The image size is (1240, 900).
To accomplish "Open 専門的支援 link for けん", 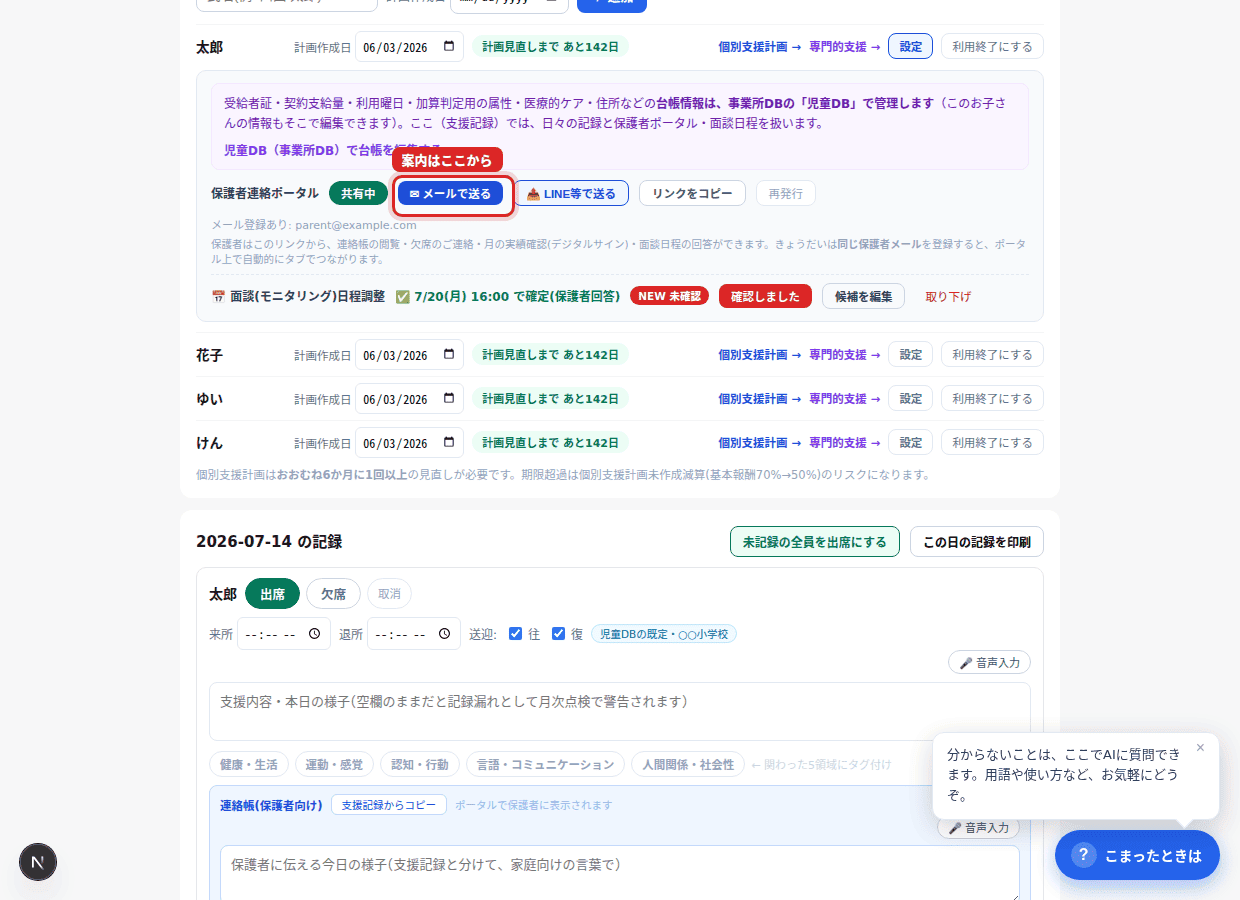I will (x=845, y=442).
